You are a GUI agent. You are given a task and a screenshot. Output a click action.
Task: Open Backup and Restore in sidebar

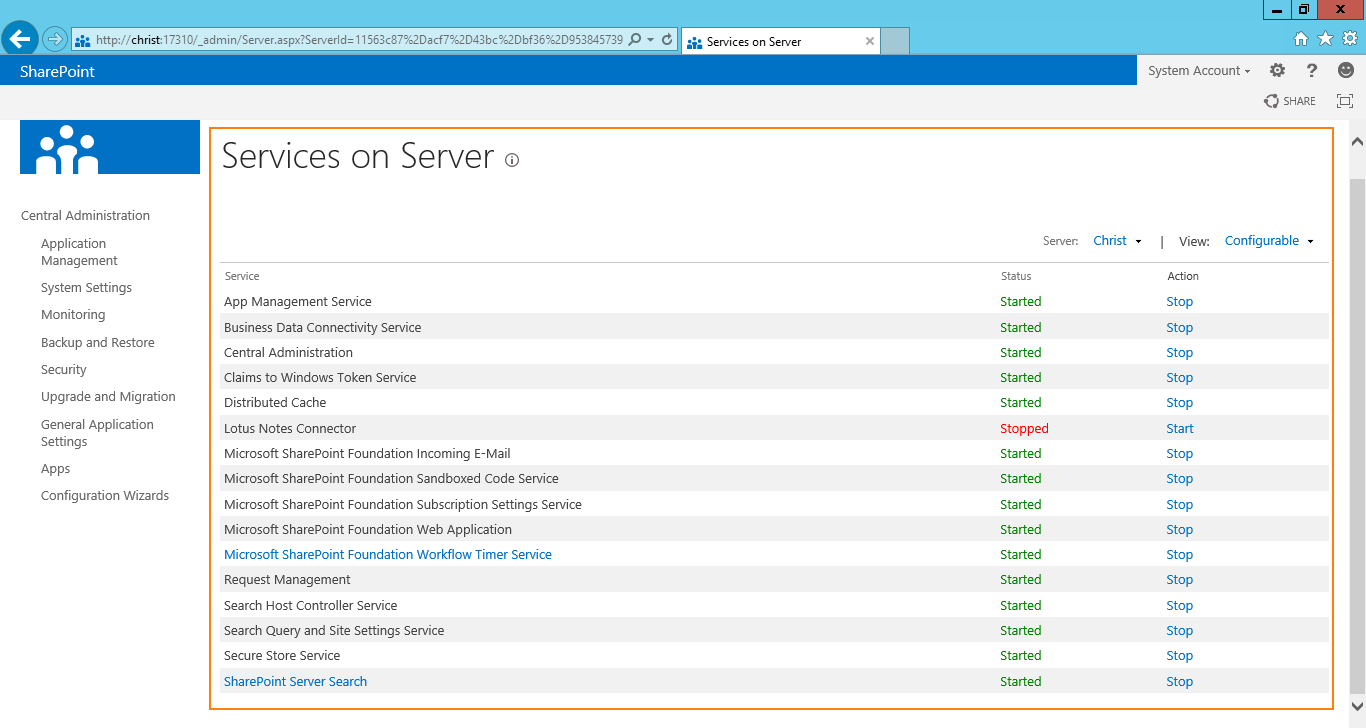[x=98, y=342]
